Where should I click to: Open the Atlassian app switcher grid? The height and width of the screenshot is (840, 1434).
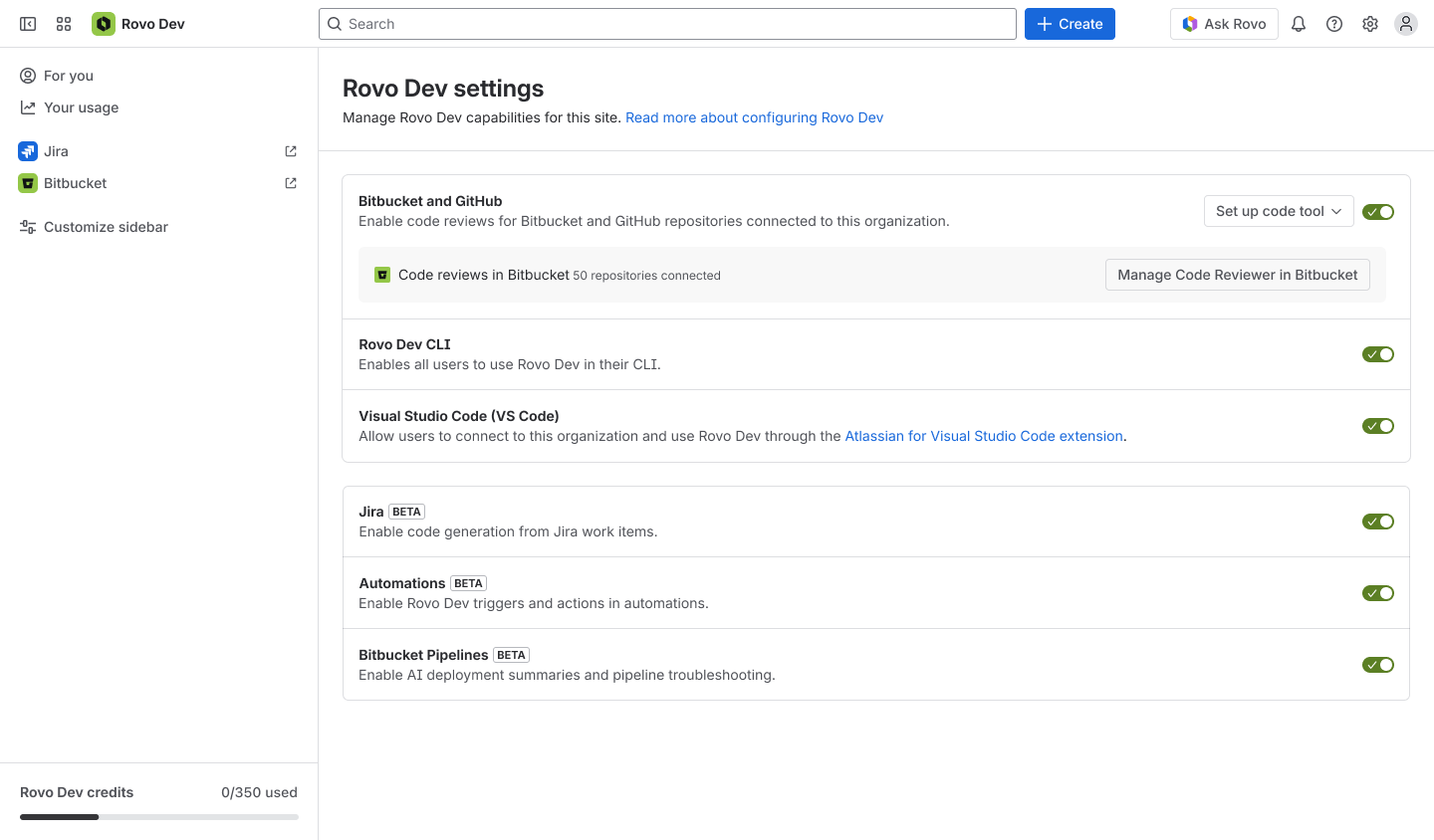tap(63, 23)
